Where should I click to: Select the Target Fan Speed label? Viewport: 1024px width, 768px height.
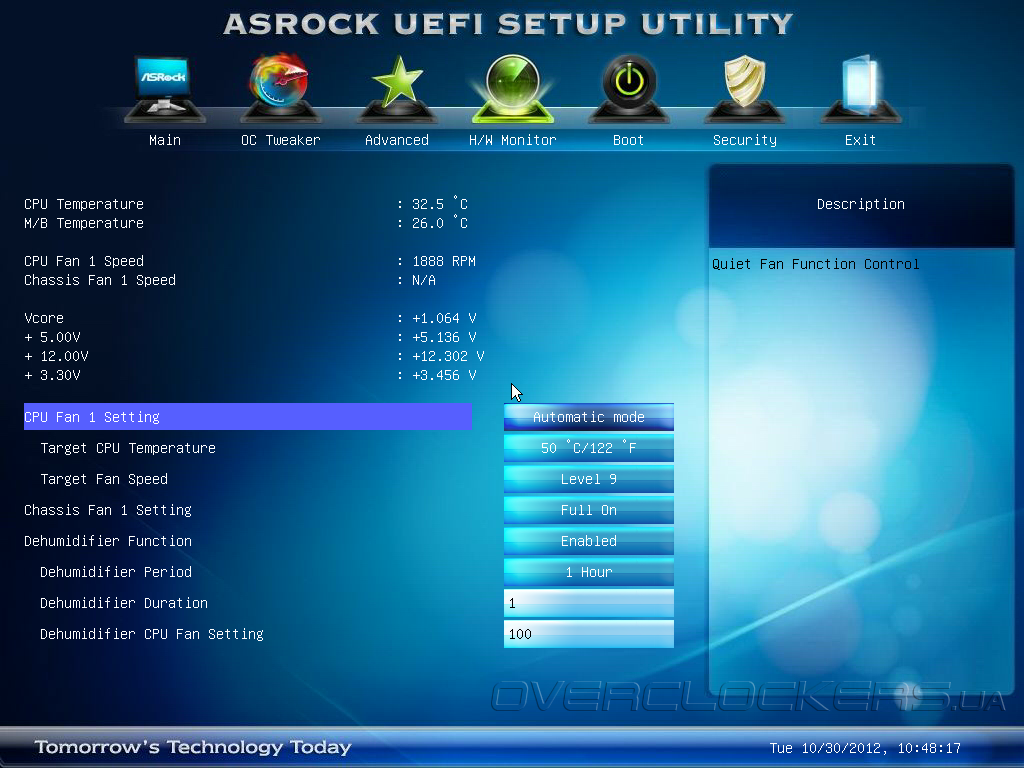[104, 479]
